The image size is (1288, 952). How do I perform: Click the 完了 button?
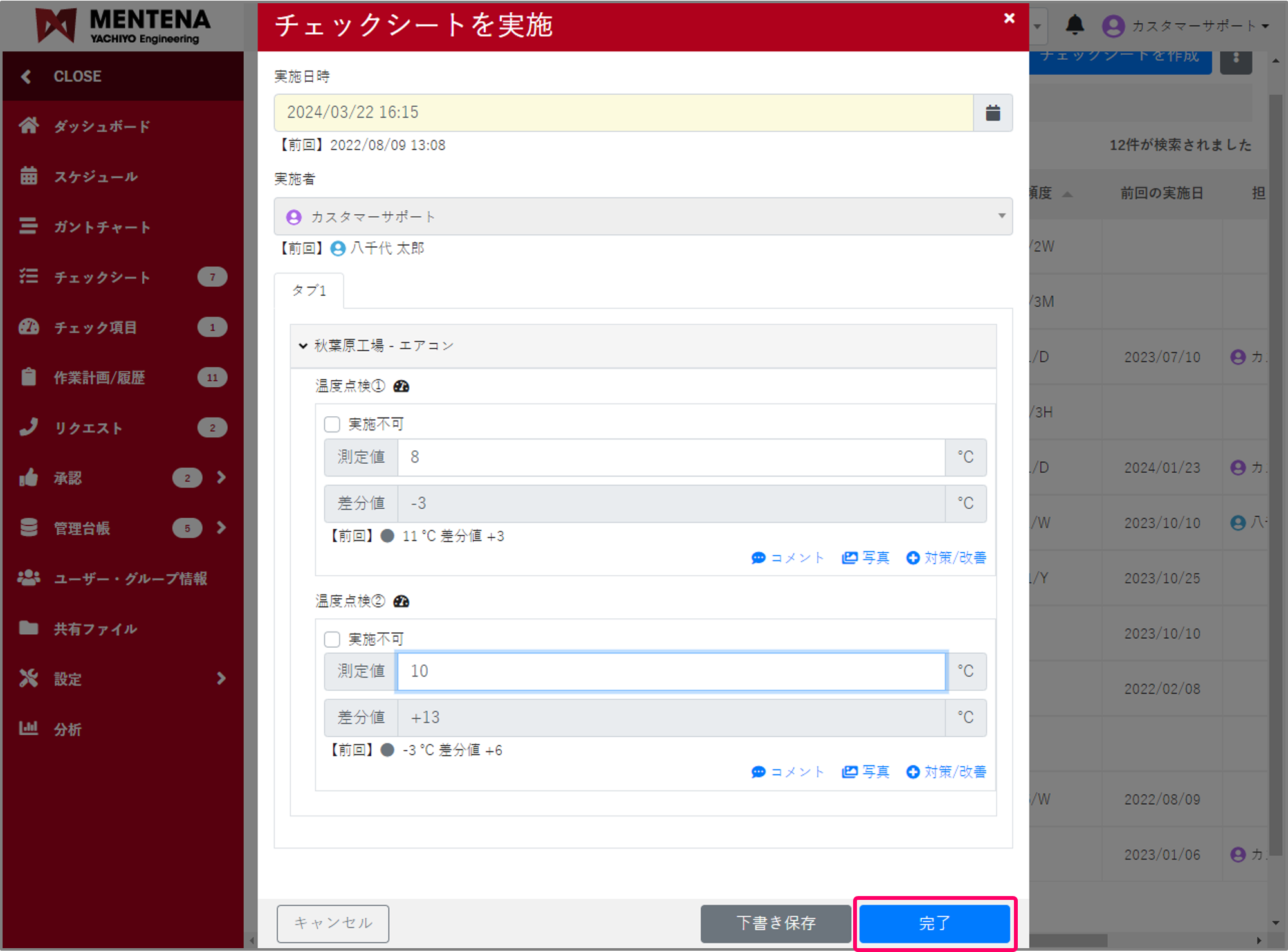(x=934, y=923)
